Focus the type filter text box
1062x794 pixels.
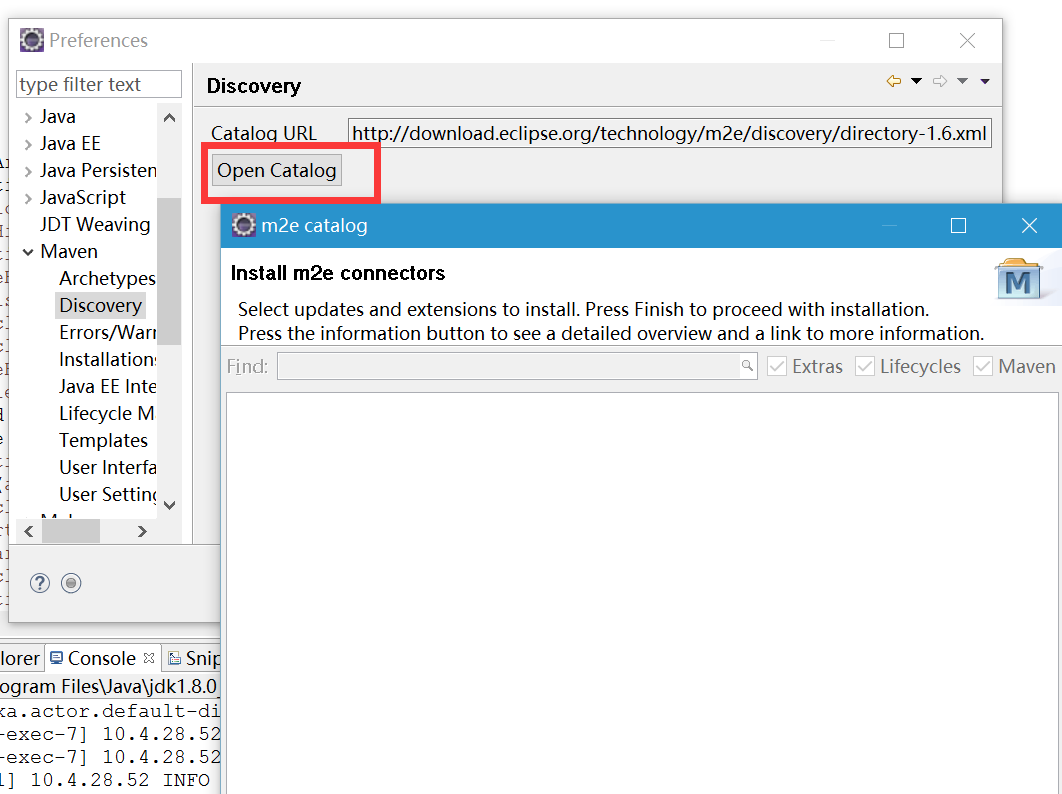tap(99, 84)
